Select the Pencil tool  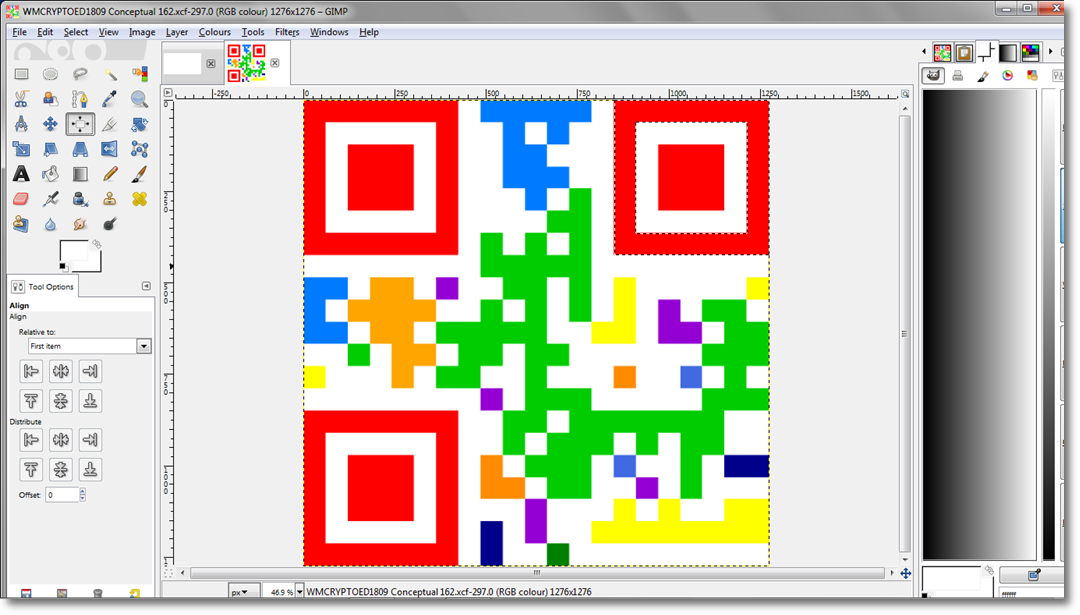(110, 174)
